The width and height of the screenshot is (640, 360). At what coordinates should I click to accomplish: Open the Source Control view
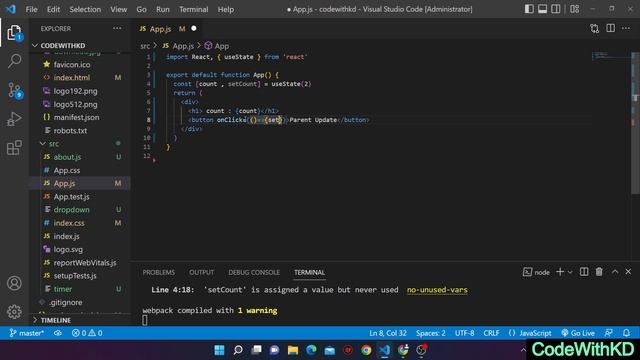15,90
